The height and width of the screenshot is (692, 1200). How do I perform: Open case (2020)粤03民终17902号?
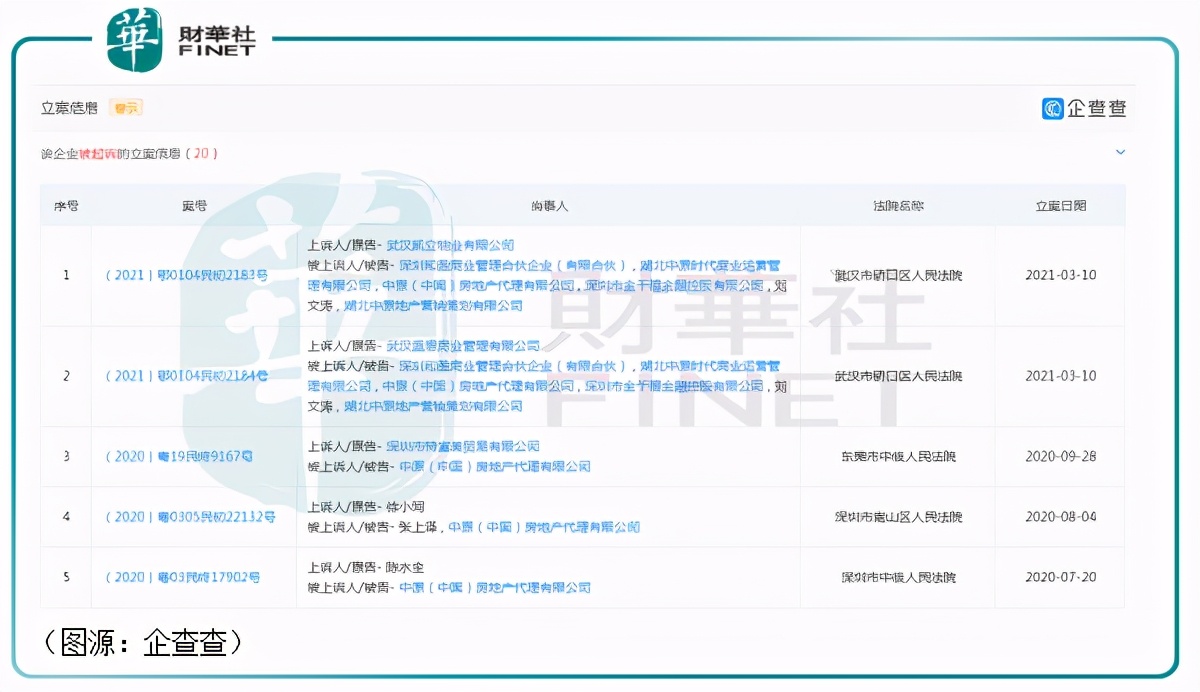click(182, 577)
